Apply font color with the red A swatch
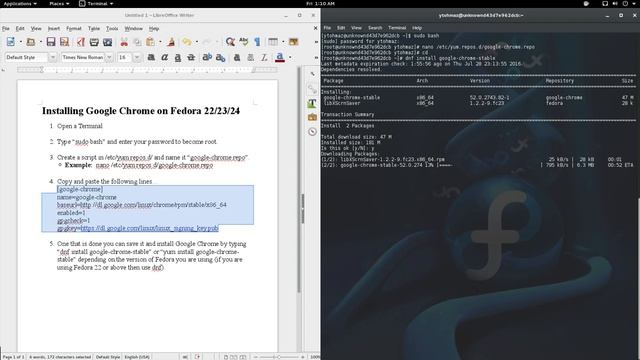This screenshot has width=640, height=360. (280, 57)
